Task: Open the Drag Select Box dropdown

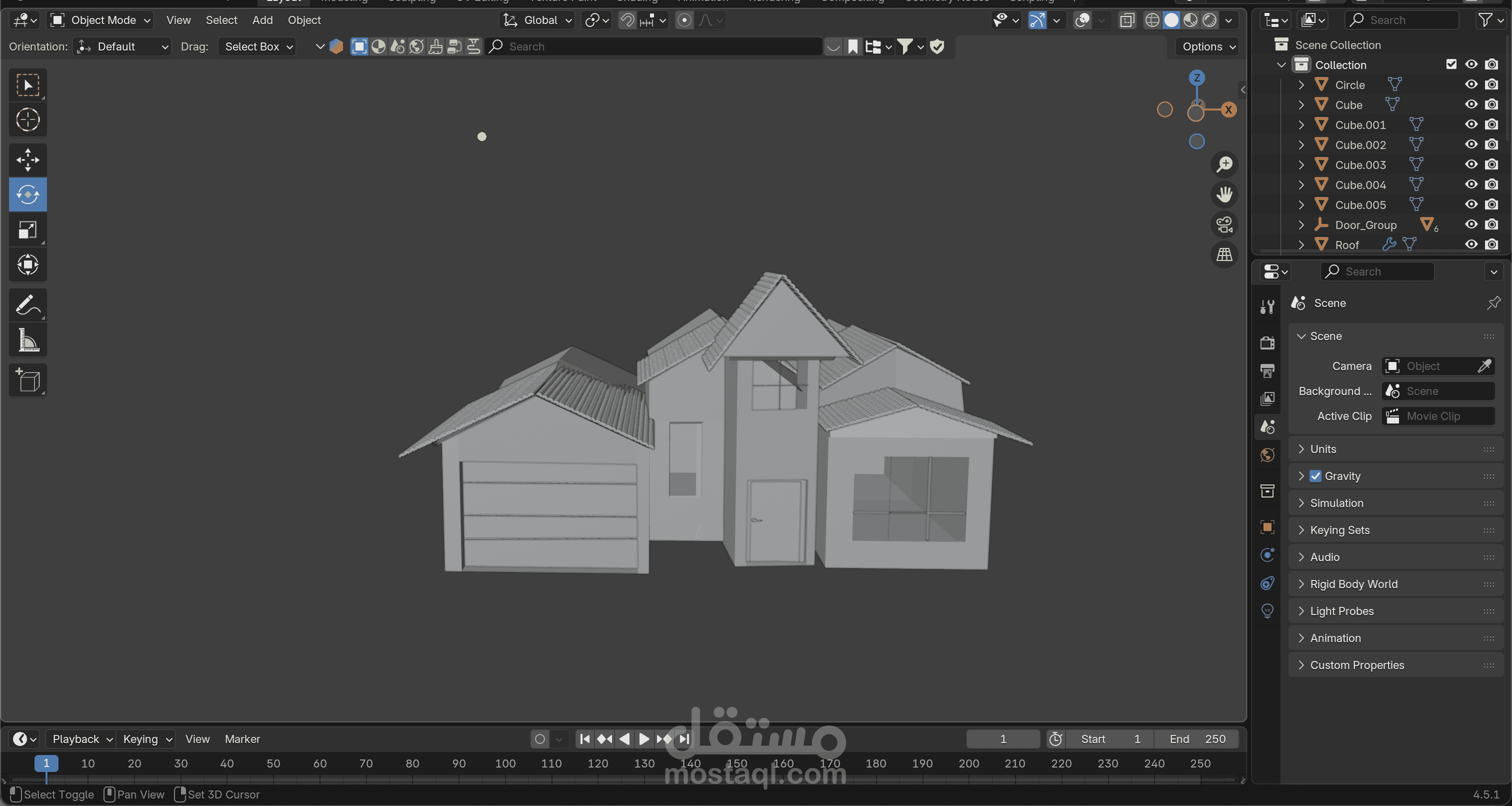Action: point(257,46)
